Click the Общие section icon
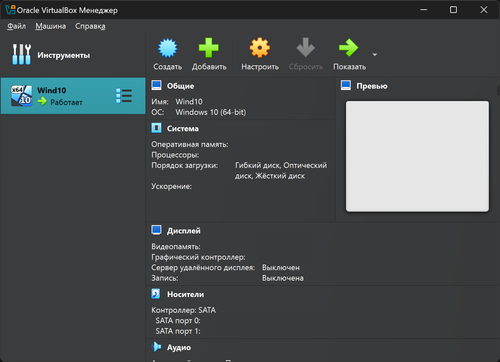 coord(156,85)
